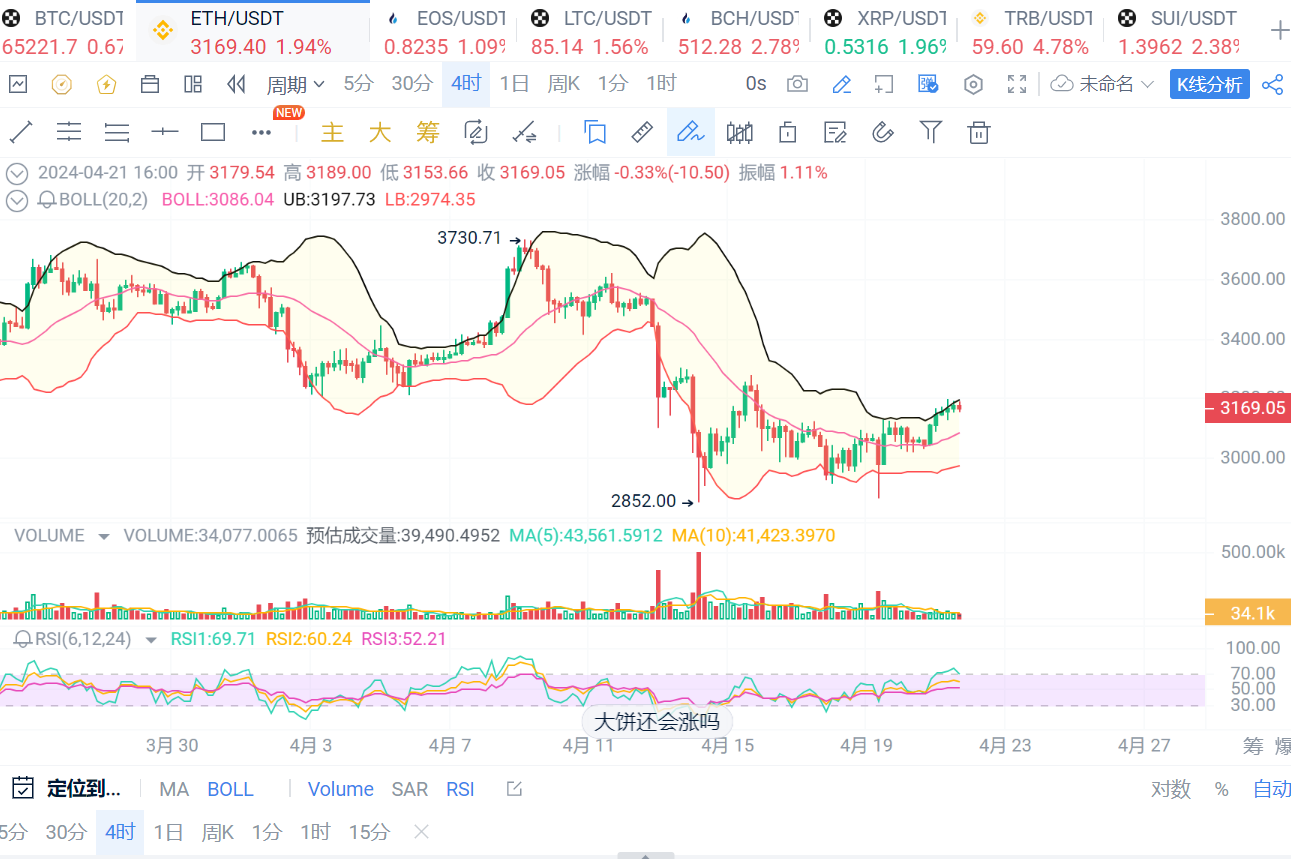Select the rectangle drawing tool
This screenshot has height=859, width=1291.
pos(213,132)
